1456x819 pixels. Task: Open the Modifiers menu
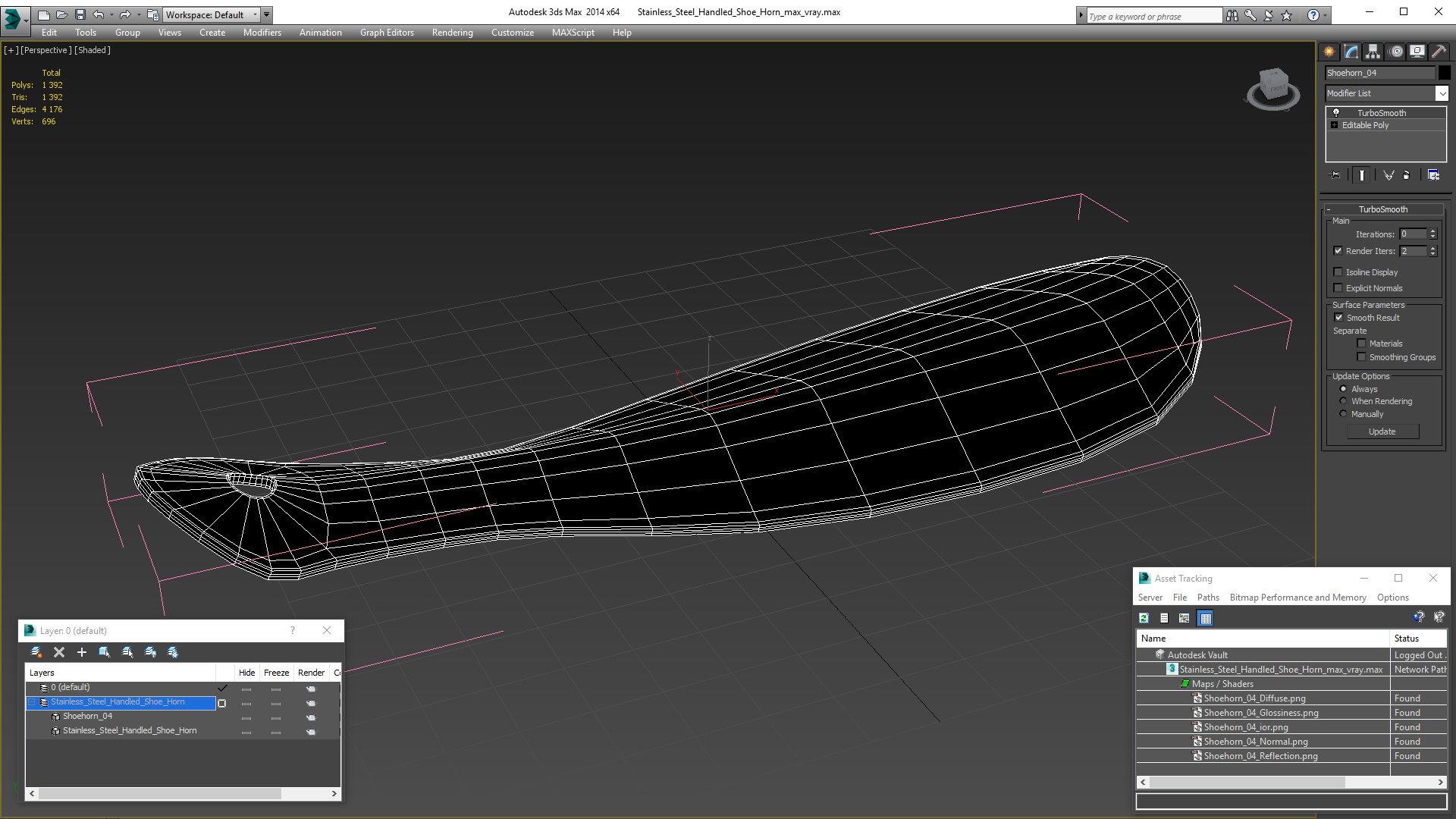262,33
